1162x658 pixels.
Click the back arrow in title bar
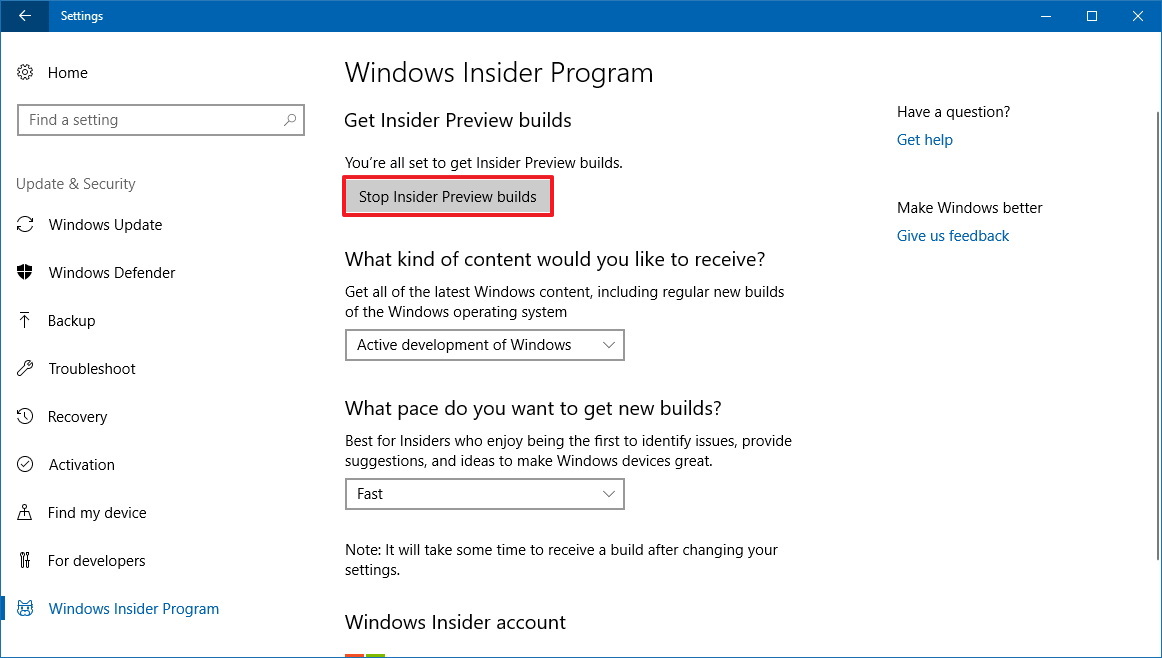[24, 16]
